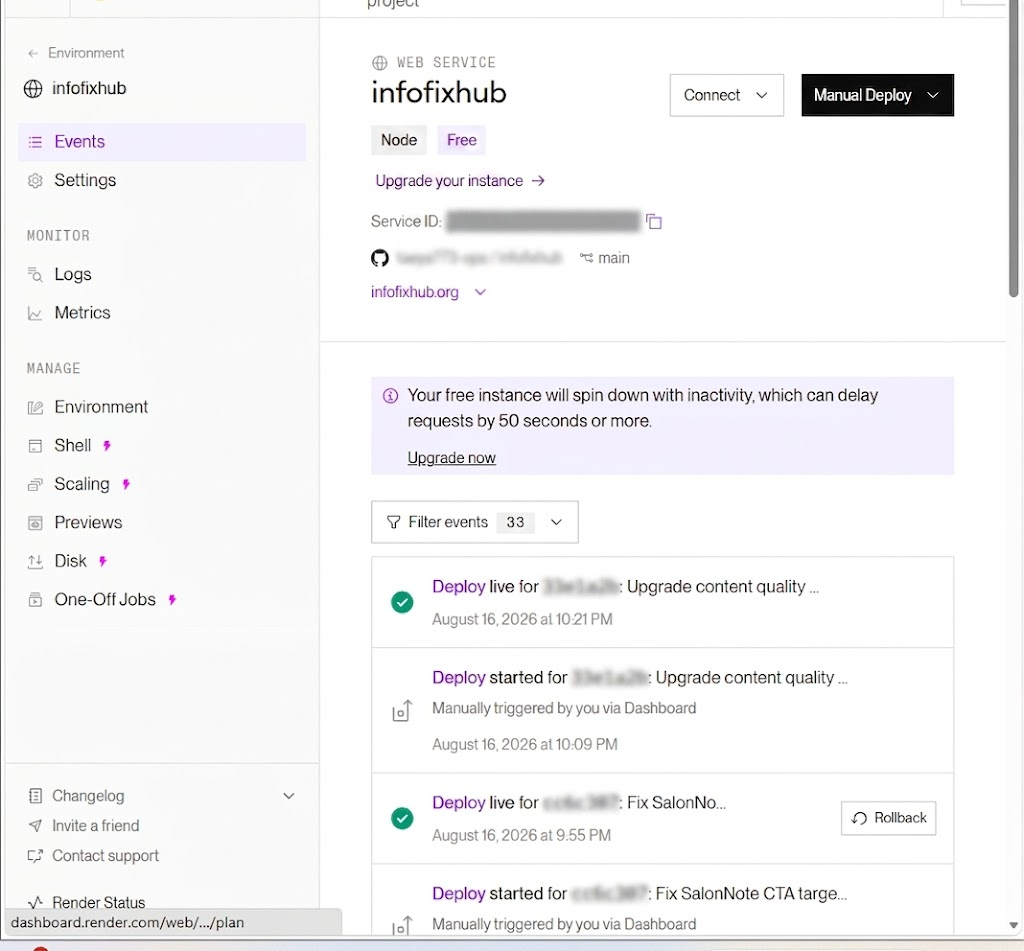Screen dimensions: 1024x951
Task: Click the August 16, 2026 at 10:21 PM timestamp
Action: [522, 619]
